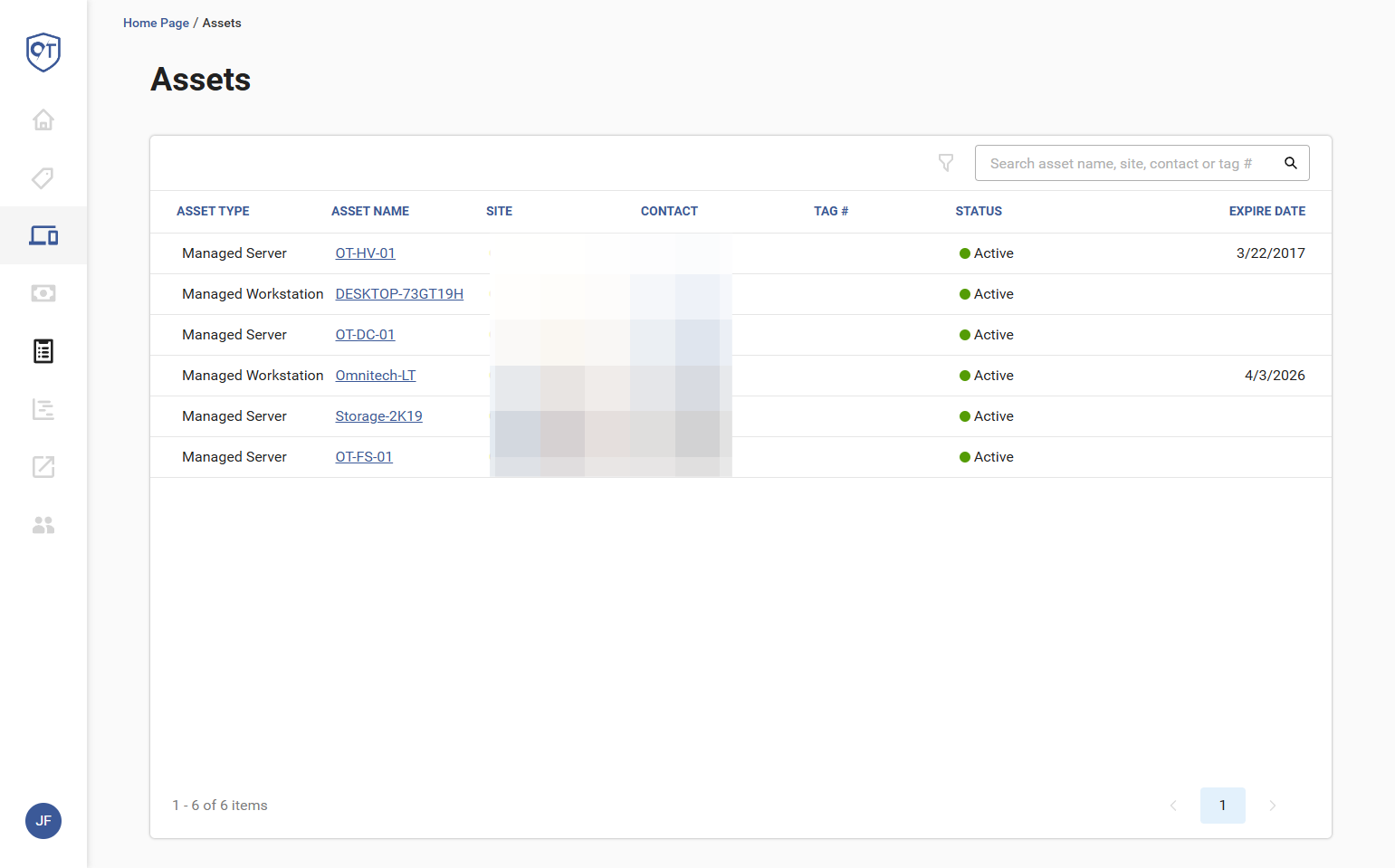
Task: Open the Home Page breadcrumb link
Action: [x=157, y=23]
